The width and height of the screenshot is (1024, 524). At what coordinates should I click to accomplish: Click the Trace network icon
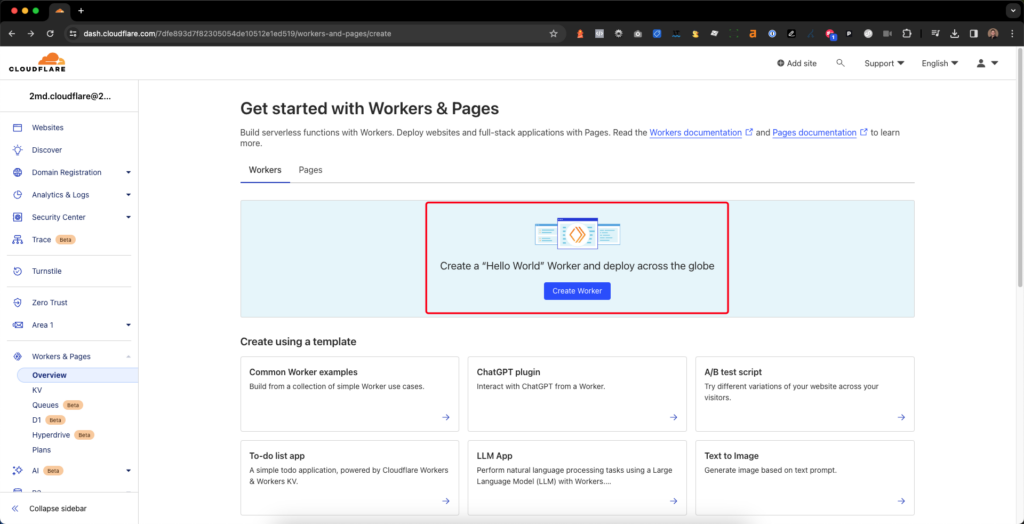click(x=18, y=240)
